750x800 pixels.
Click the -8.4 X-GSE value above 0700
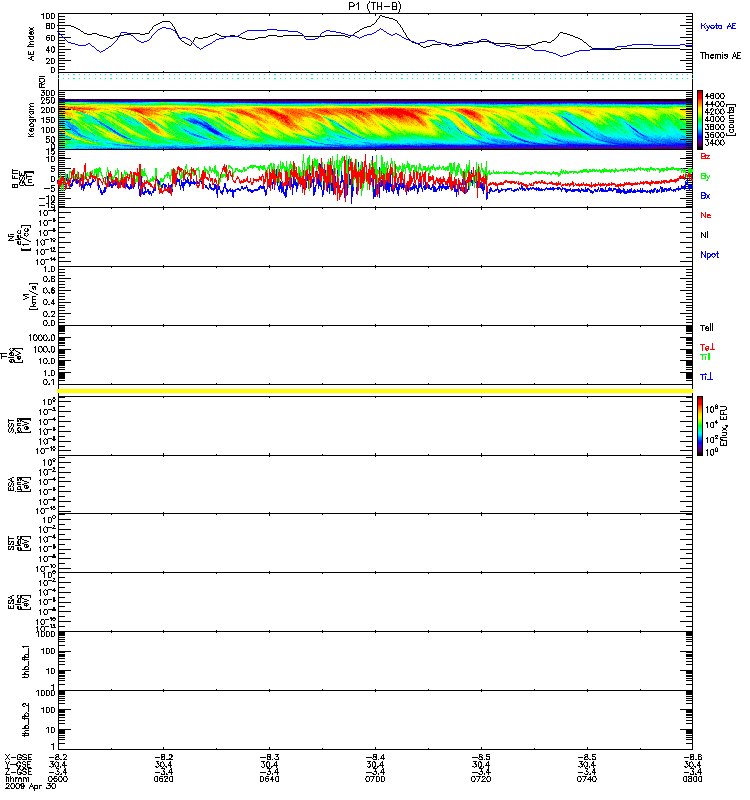375,758
